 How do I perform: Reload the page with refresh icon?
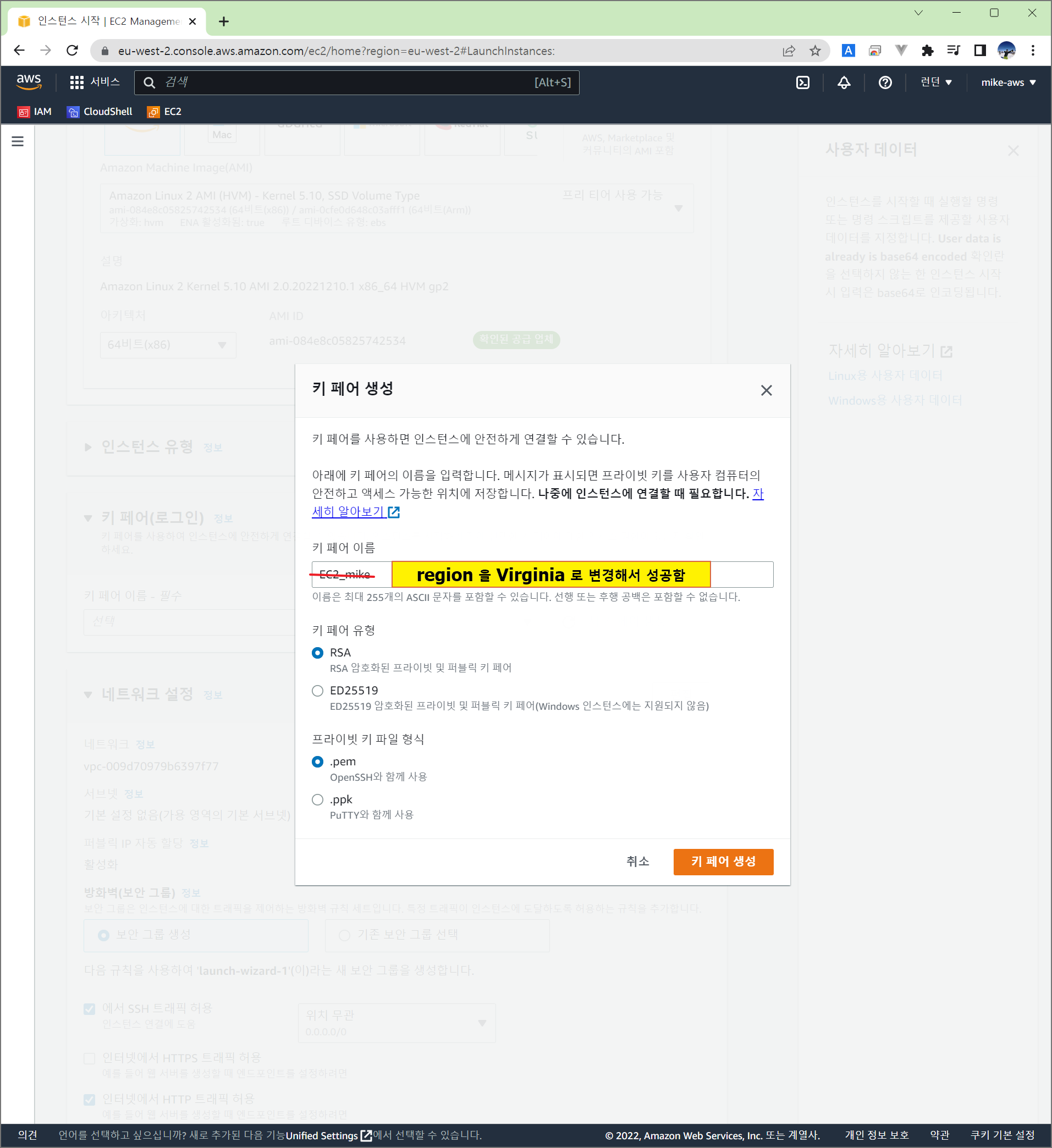point(73,51)
